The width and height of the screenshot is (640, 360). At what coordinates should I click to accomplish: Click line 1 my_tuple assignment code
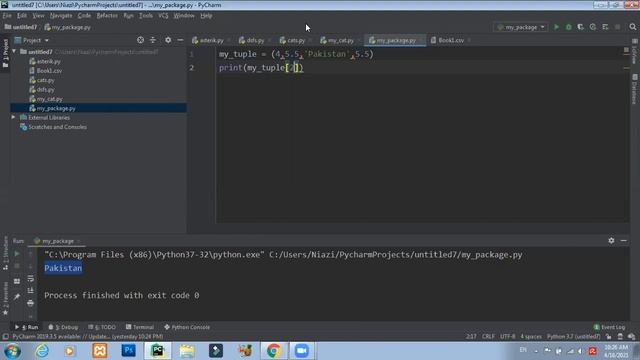tap(296, 54)
